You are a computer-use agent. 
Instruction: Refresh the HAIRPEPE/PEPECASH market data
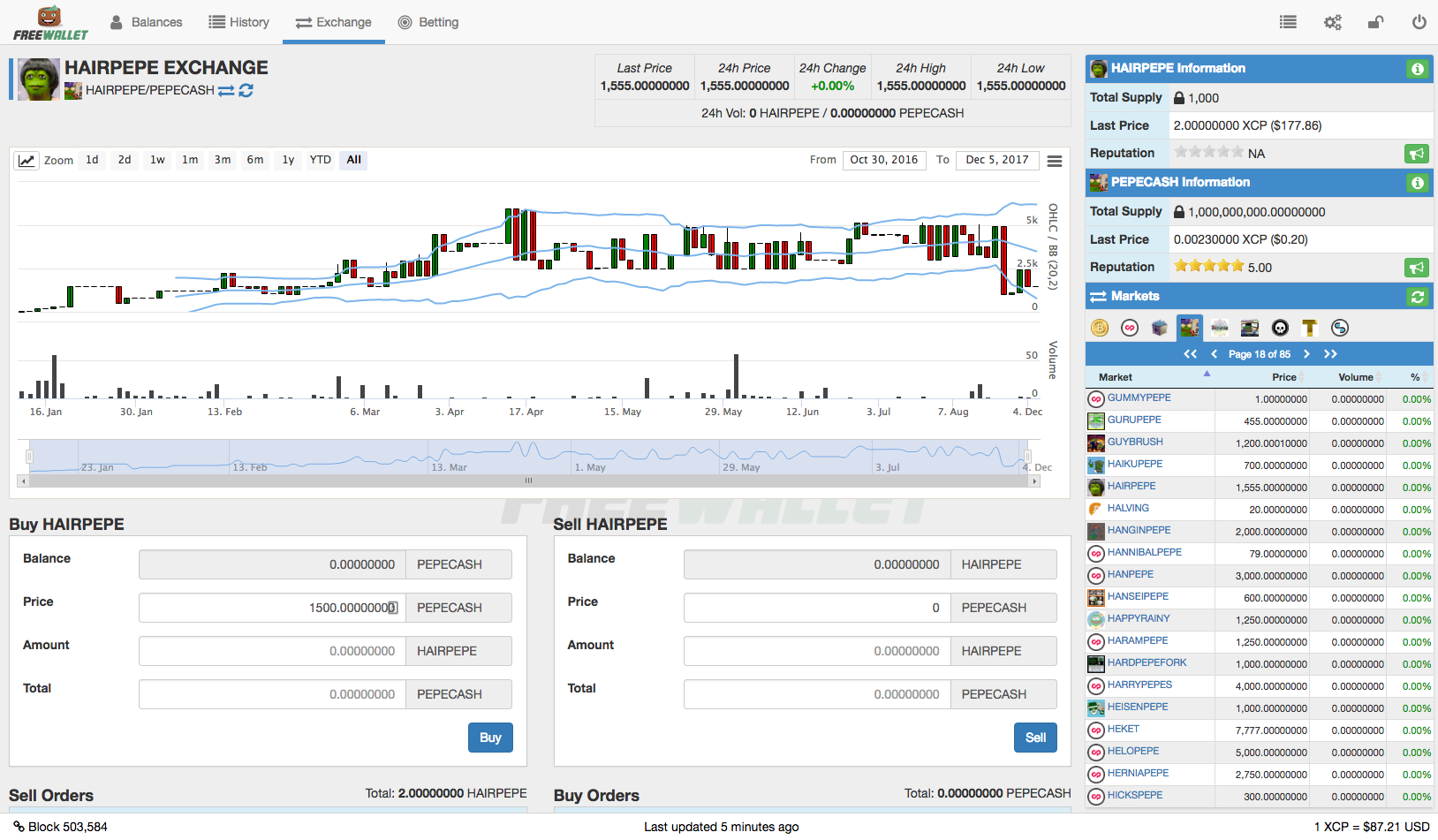click(x=246, y=90)
